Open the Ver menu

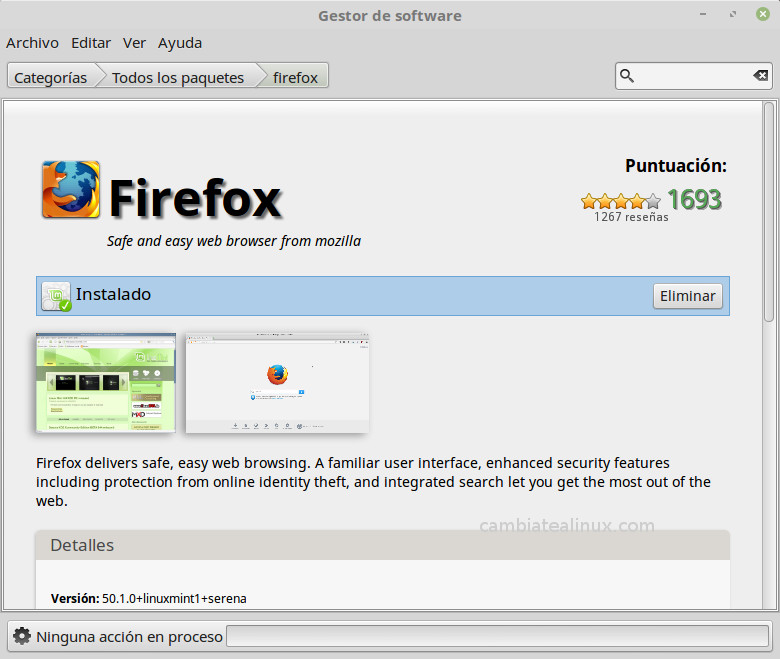134,43
